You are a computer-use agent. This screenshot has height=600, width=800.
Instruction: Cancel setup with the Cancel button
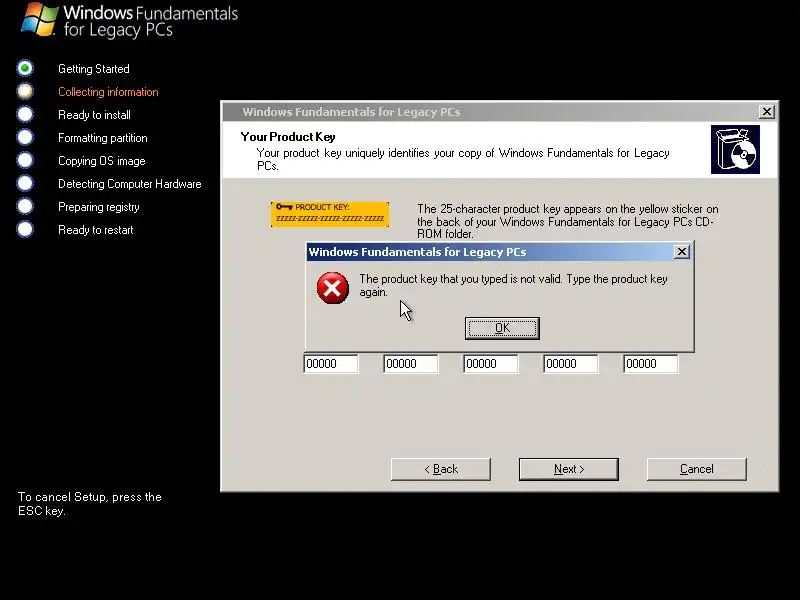(x=696, y=469)
